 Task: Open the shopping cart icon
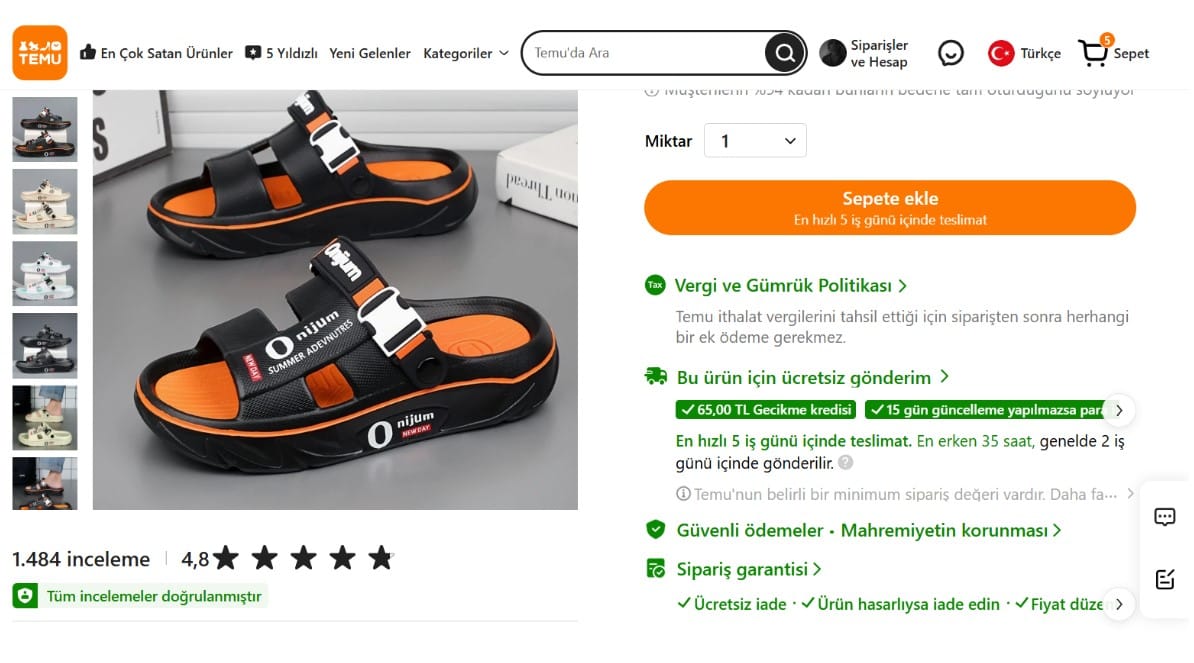(1094, 53)
